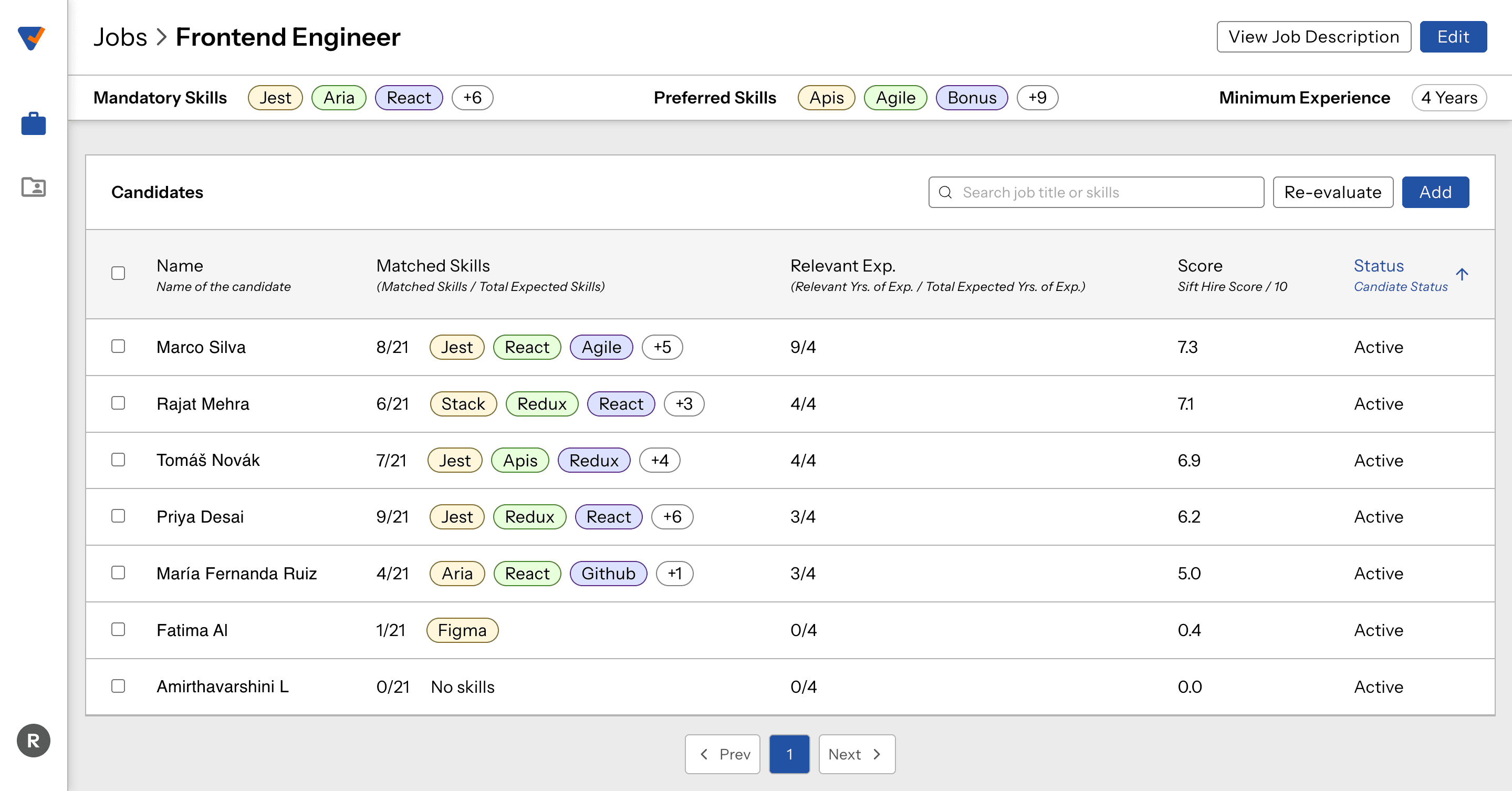Image resolution: width=1512 pixels, height=791 pixels.
Task: Select María Fernanda Ruiz's checkbox
Action: point(118,573)
